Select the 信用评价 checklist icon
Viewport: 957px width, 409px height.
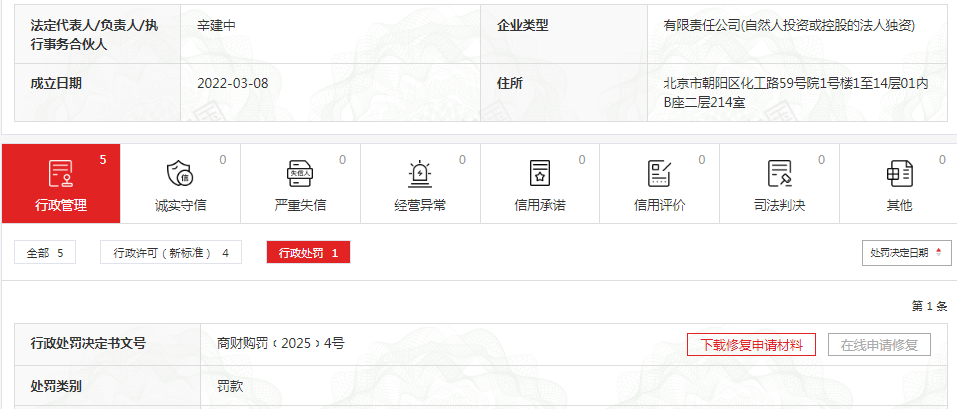pyautogui.click(x=659, y=173)
